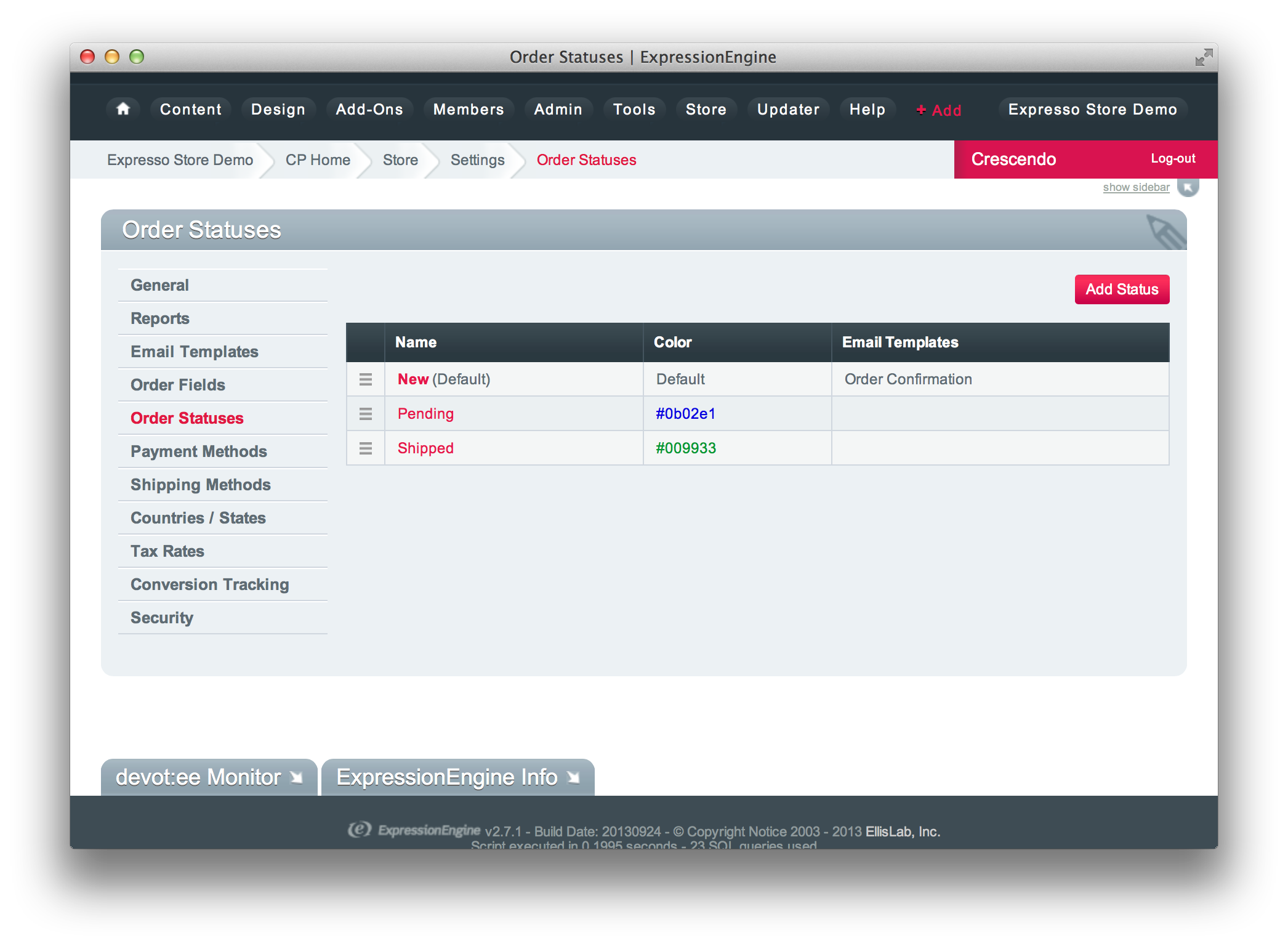Click the Color column header

(738, 342)
